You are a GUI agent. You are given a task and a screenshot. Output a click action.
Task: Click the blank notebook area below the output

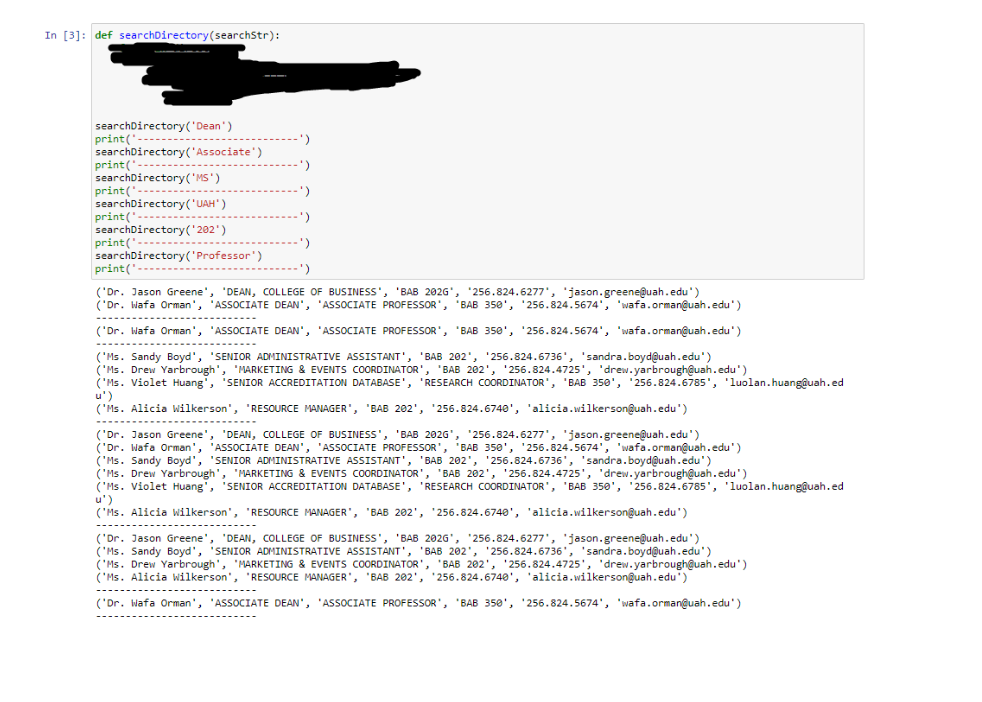[490, 660]
